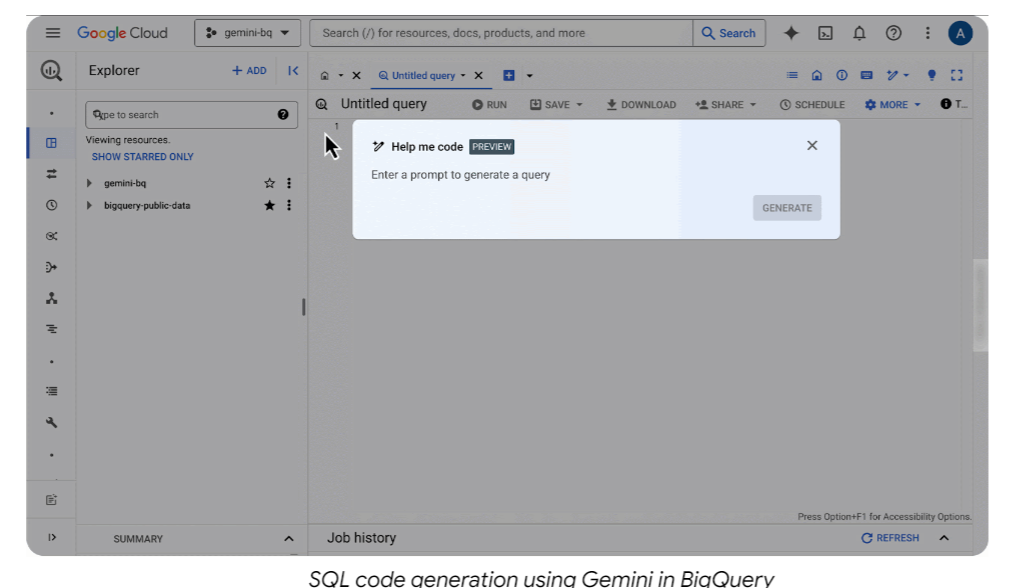1028x588 pixels.
Task: Open Gemini sparkle assistant icon
Action: (x=791, y=33)
